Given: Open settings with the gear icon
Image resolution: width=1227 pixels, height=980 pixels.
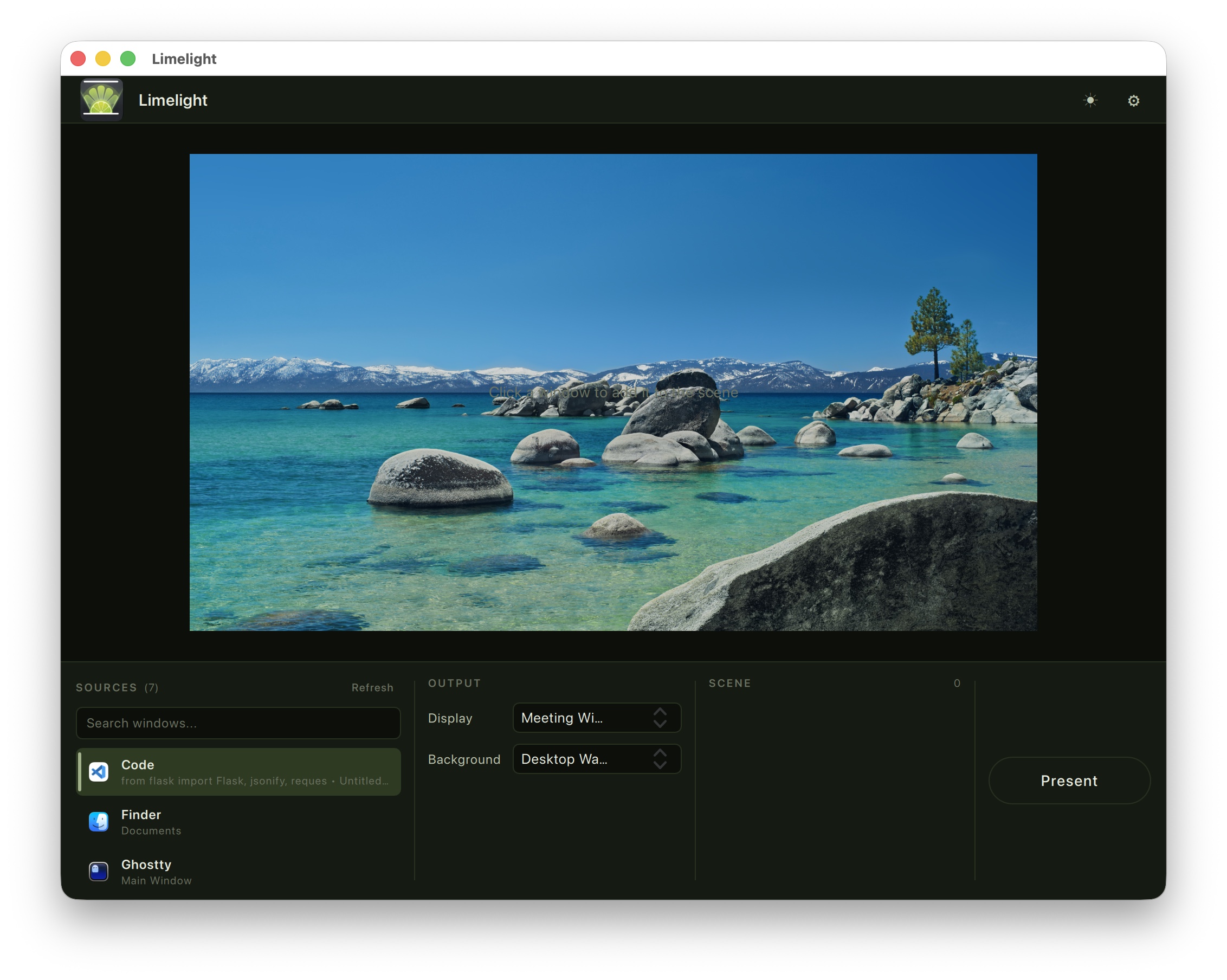Looking at the screenshot, I should click(x=1133, y=100).
